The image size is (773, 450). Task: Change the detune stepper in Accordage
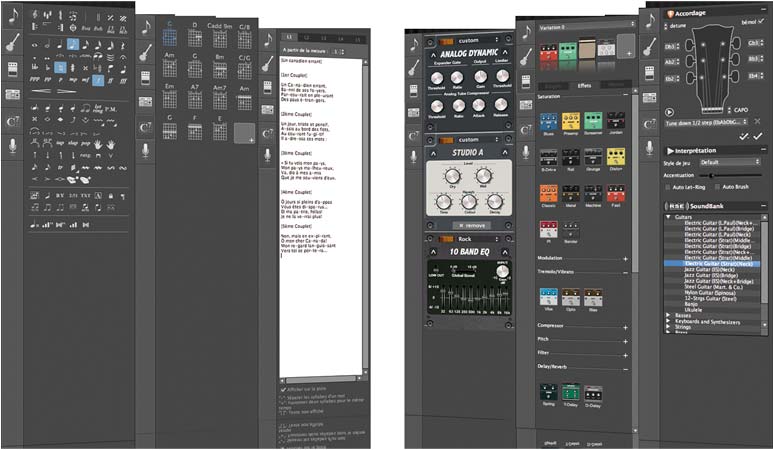point(666,26)
